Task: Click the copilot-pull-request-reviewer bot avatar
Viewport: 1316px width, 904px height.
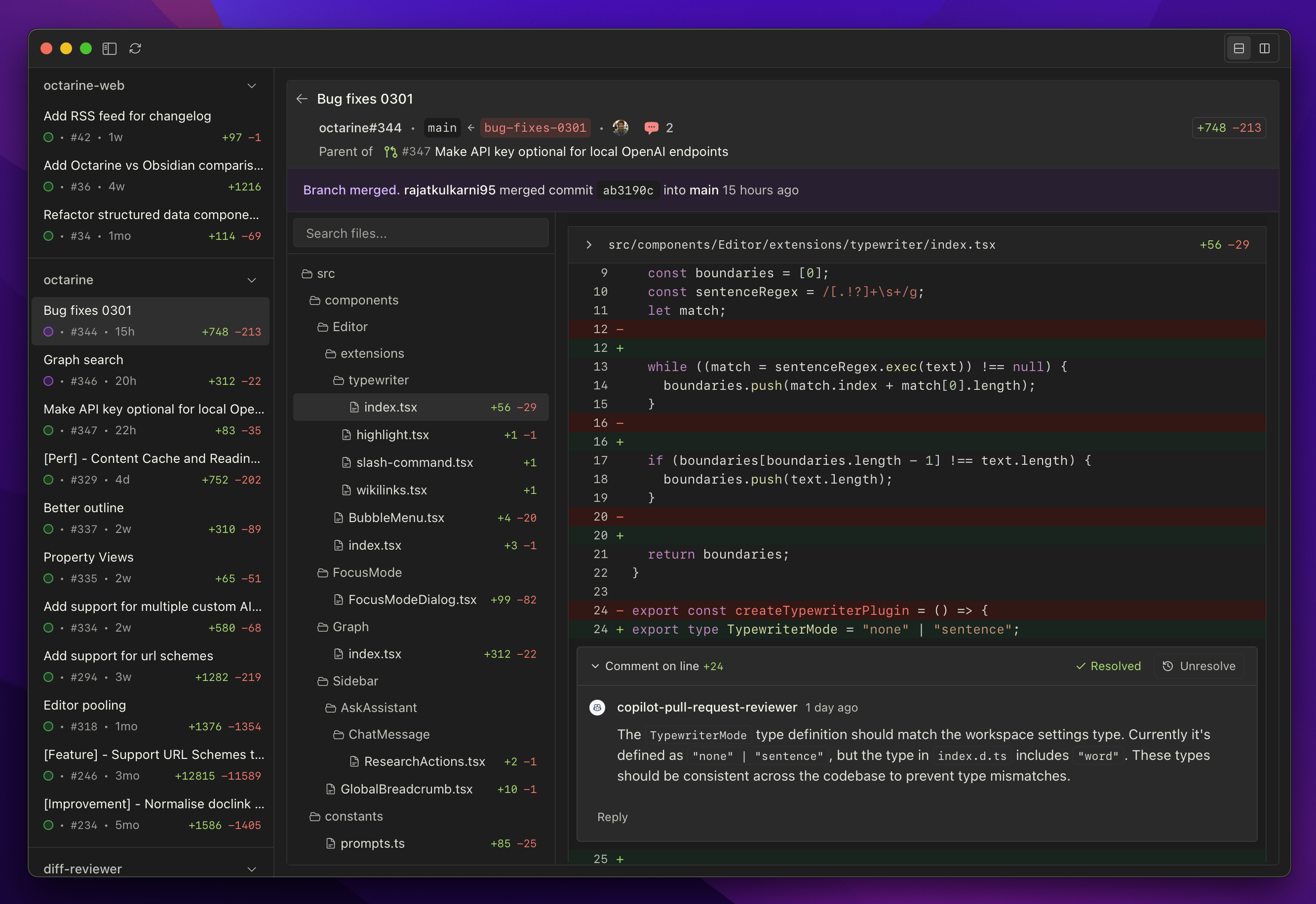Action: click(598, 707)
